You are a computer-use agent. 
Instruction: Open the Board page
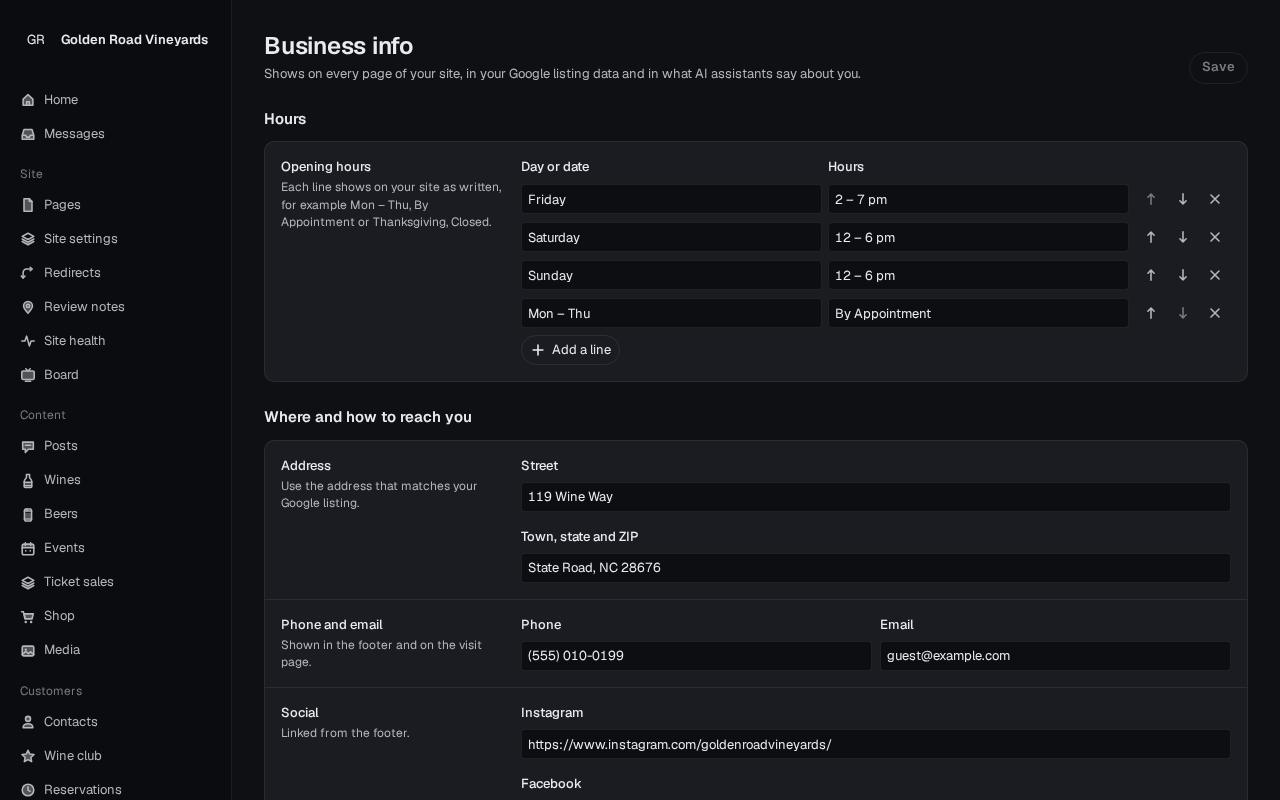tap(116, 375)
